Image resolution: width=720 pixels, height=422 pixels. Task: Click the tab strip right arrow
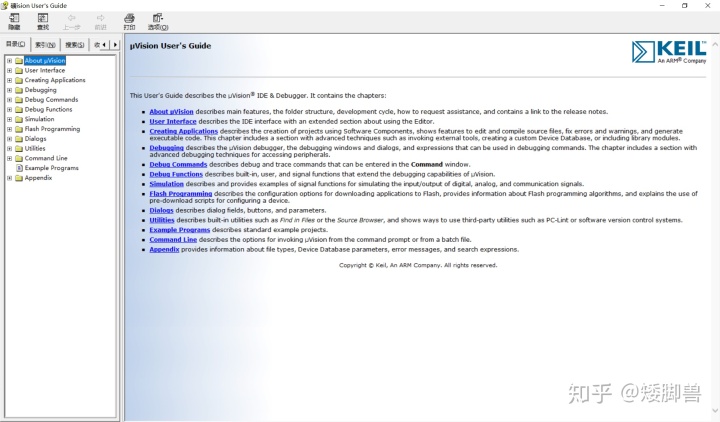pyautogui.click(x=115, y=45)
